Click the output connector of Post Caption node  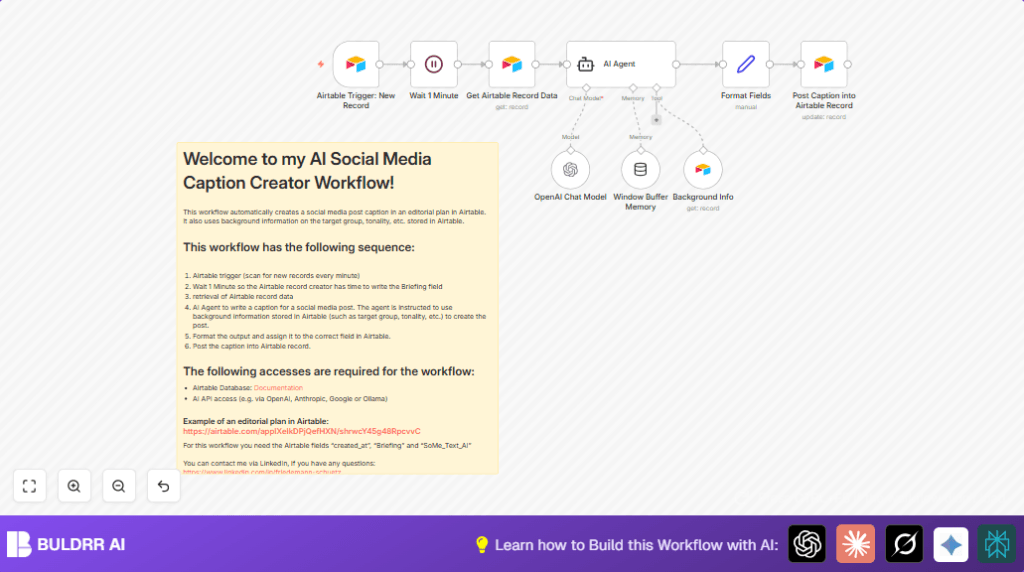(848, 64)
